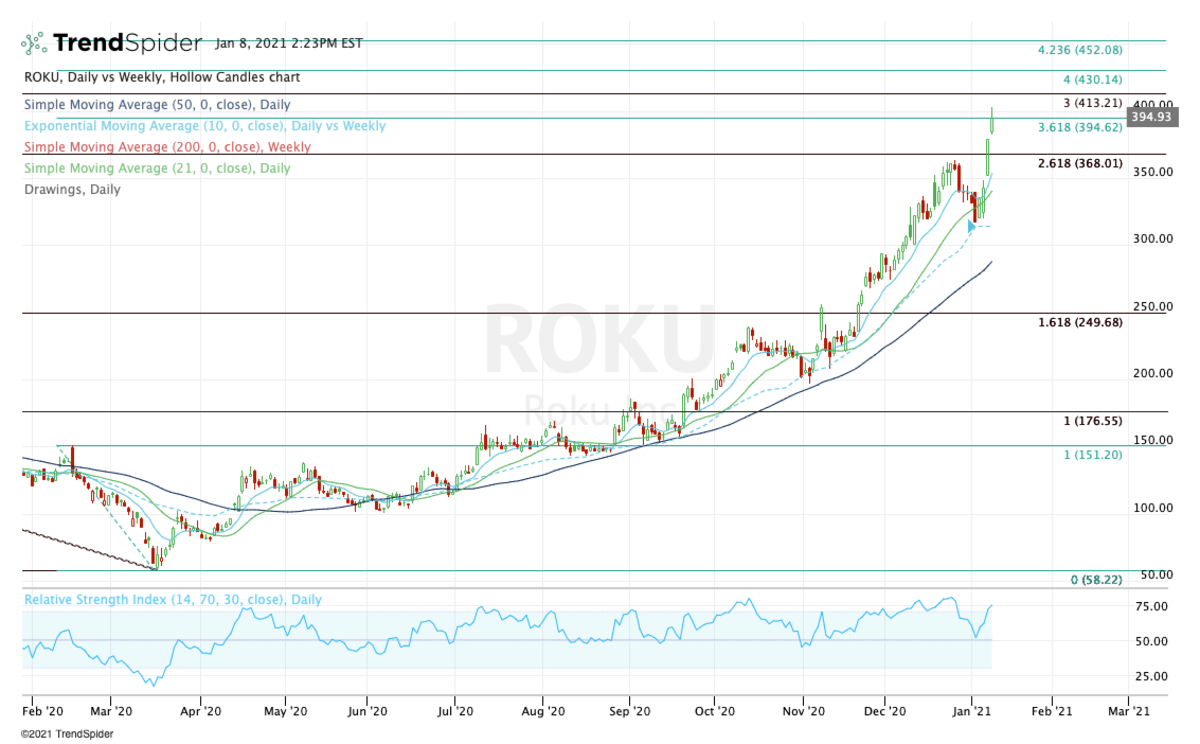This screenshot has width=1200, height=744.
Task: Click the 394.93 current price tag
Action: click(1148, 117)
